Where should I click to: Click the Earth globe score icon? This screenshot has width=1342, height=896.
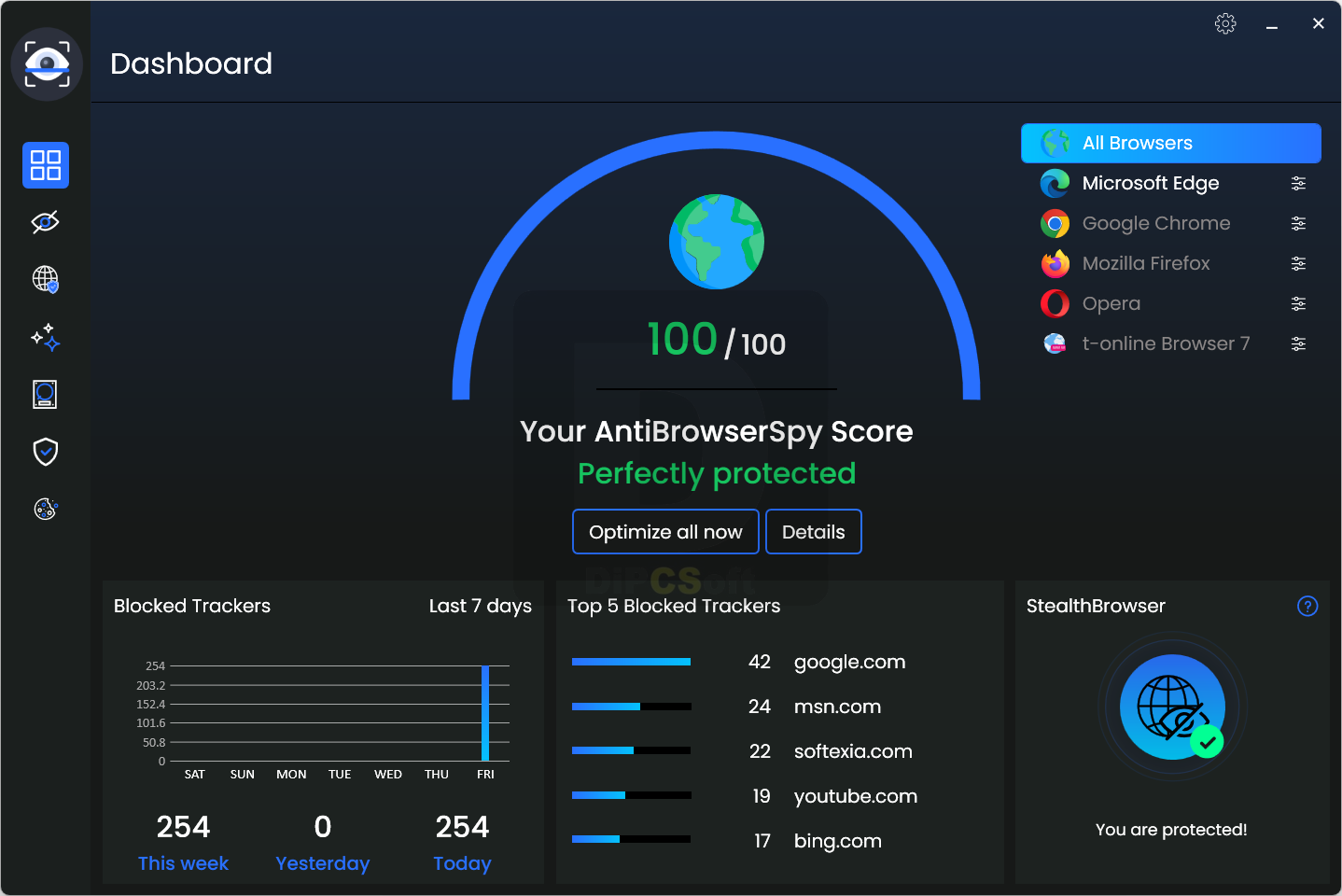(717, 242)
